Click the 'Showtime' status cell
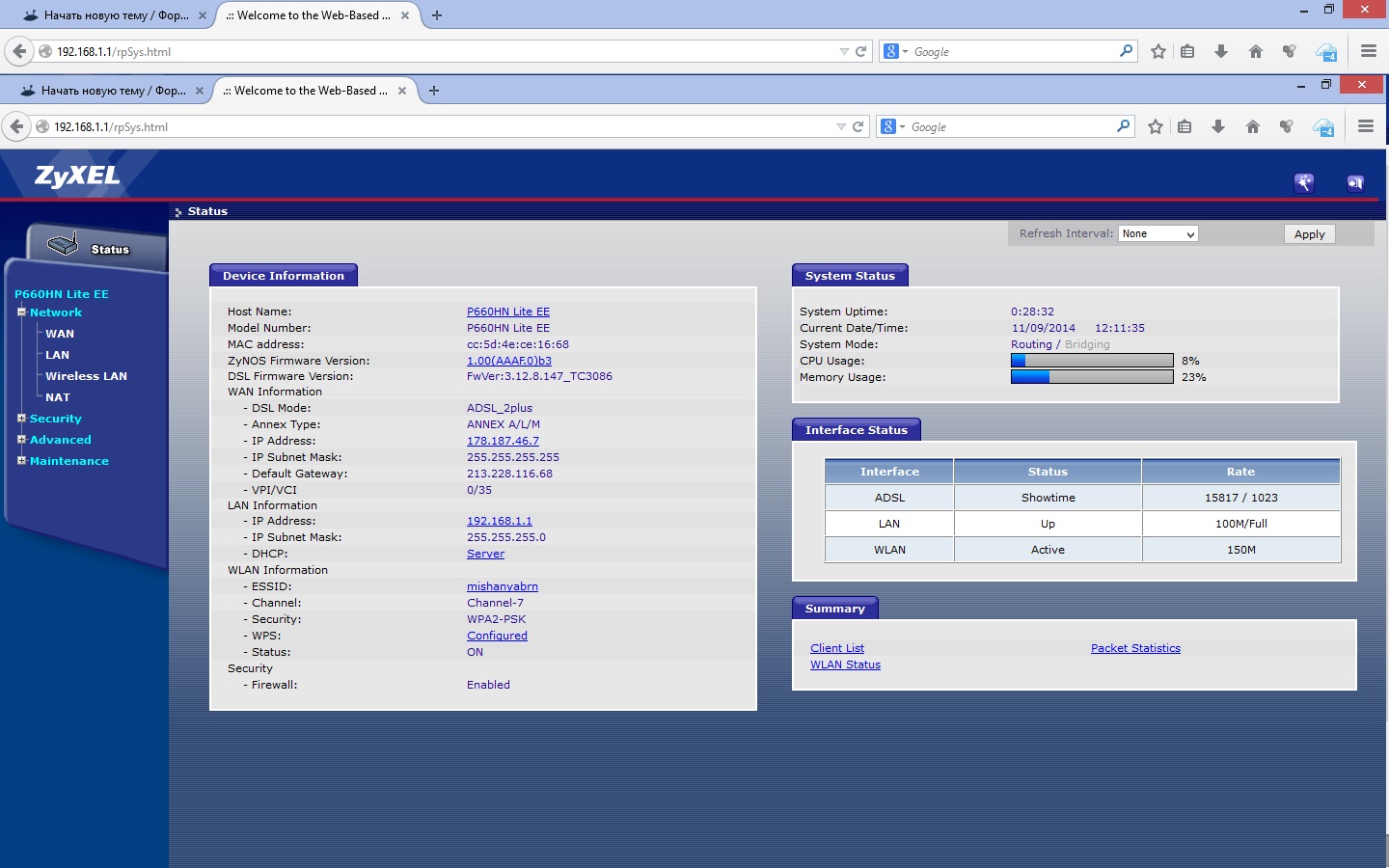1389x868 pixels. click(1048, 498)
